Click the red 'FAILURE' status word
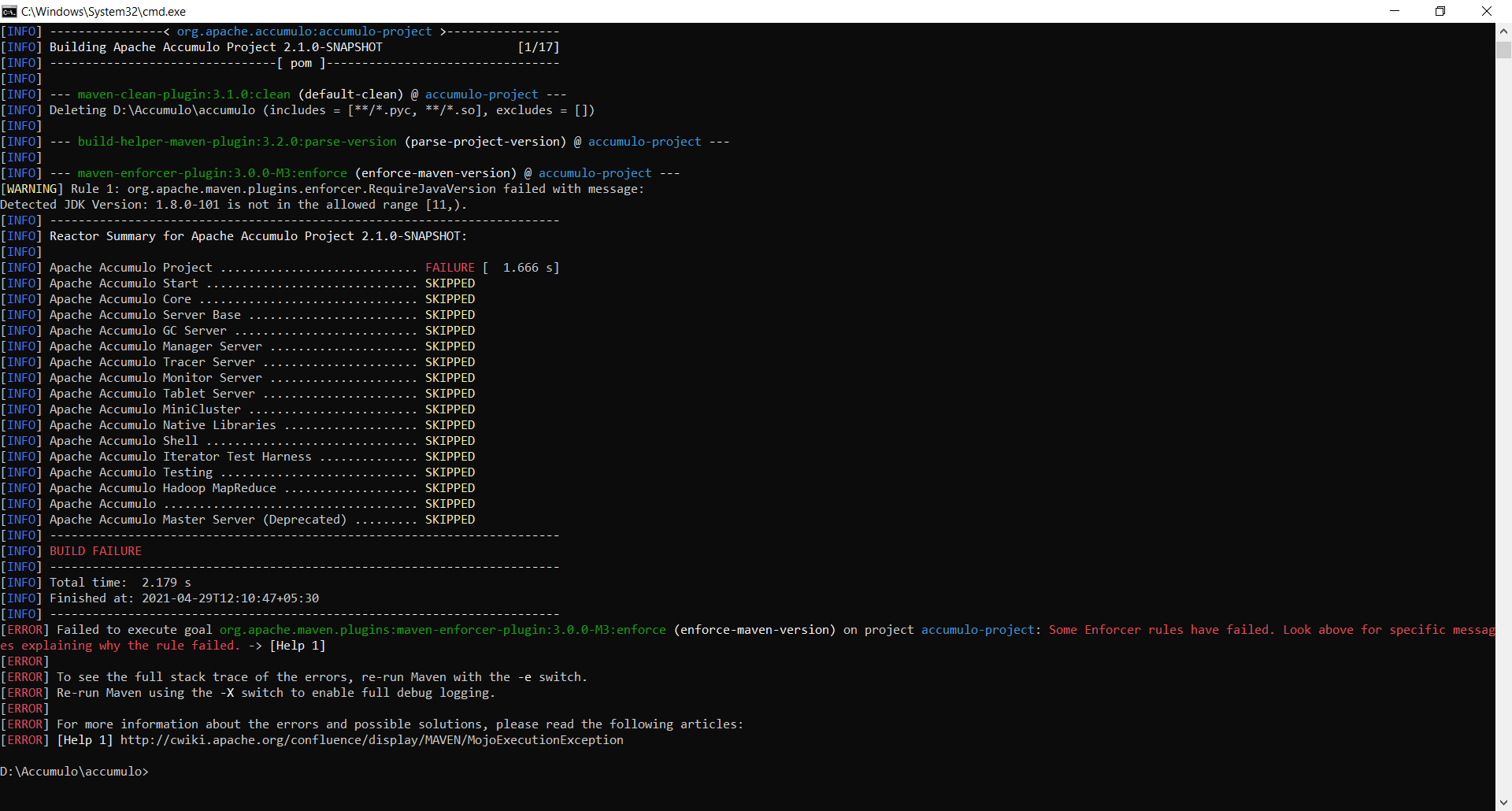This screenshot has width=1512, height=811. (x=450, y=268)
